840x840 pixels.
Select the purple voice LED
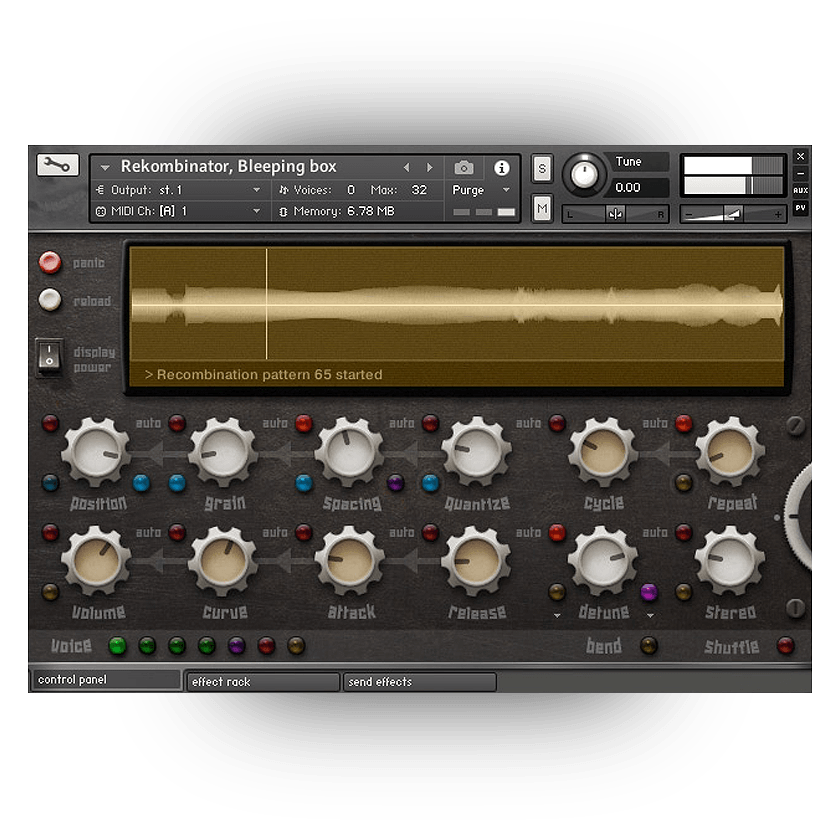[x=236, y=646]
